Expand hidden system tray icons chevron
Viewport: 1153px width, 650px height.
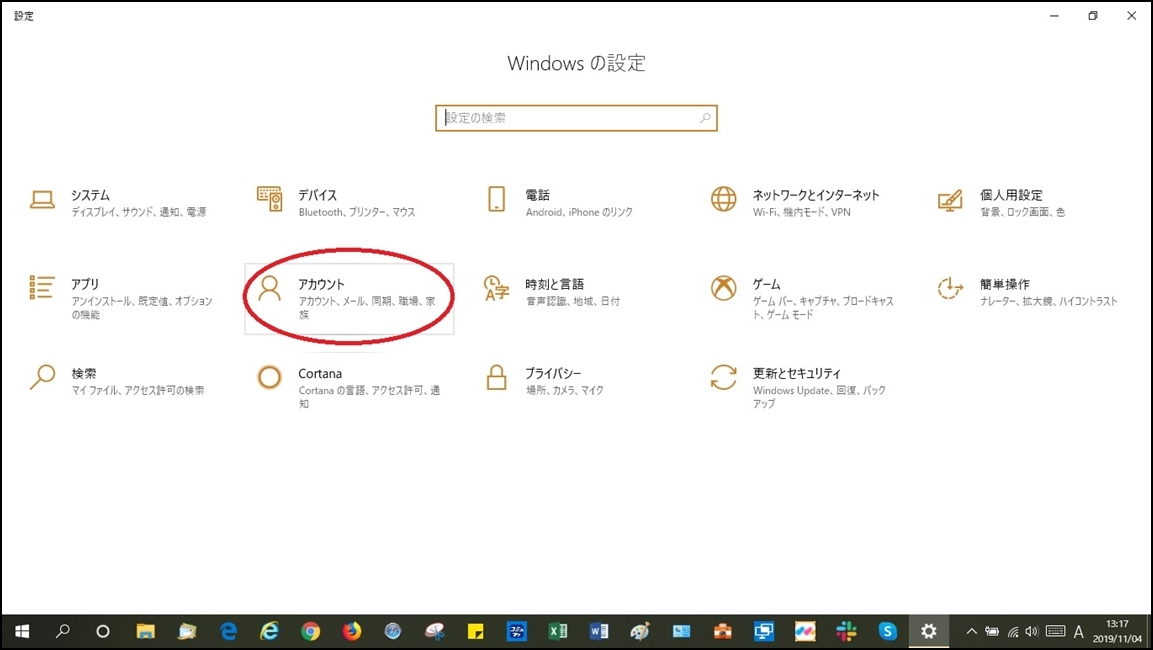pyautogui.click(x=971, y=631)
